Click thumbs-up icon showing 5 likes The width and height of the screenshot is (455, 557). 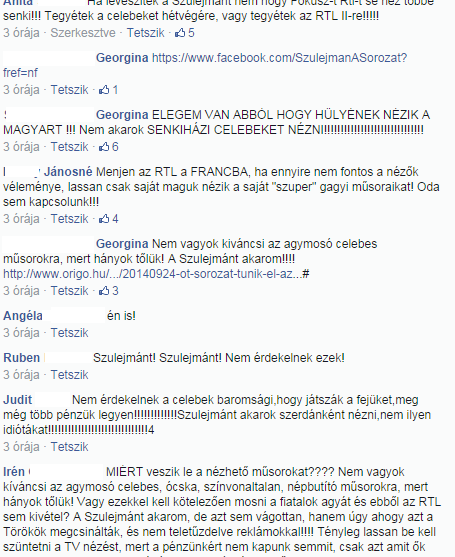(x=180, y=33)
